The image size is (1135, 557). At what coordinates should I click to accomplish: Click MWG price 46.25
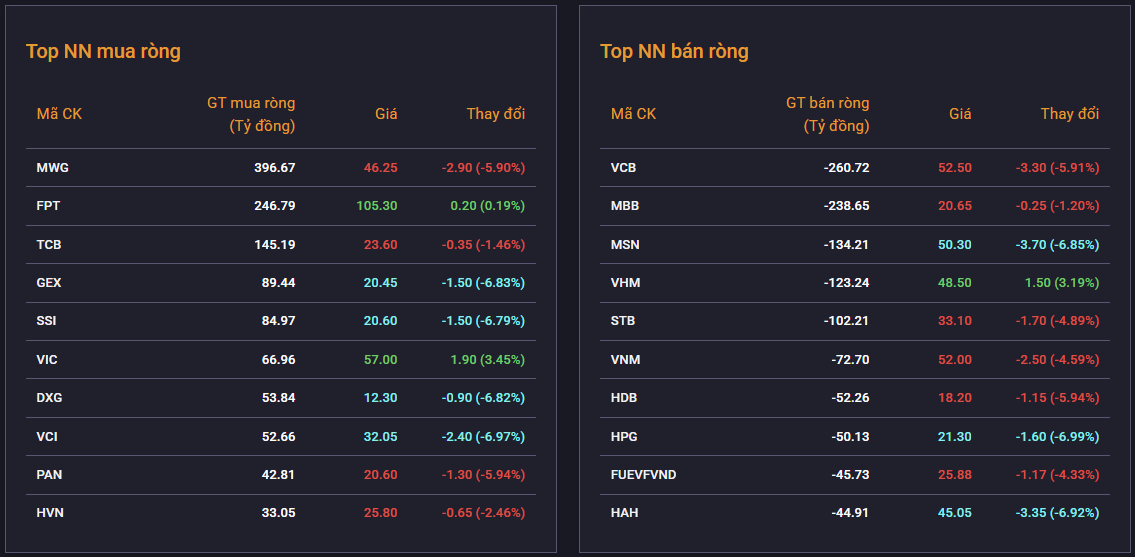click(x=380, y=167)
